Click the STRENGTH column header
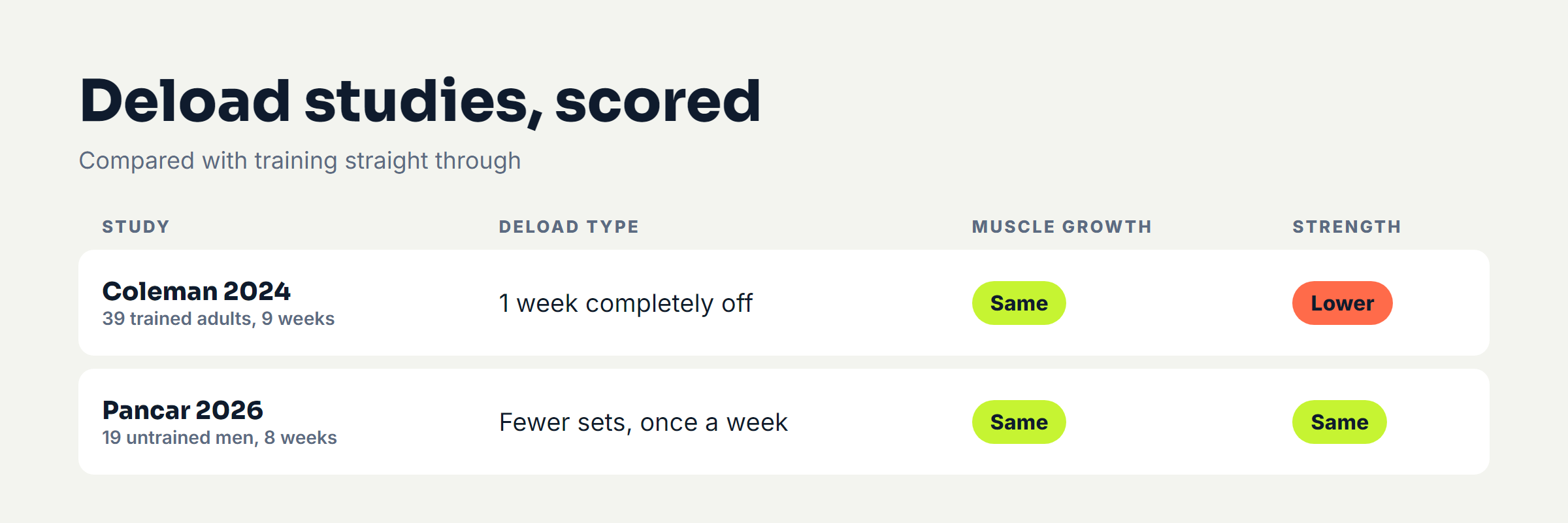The width and height of the screenshot is (1568, 523). (1347, 227)
